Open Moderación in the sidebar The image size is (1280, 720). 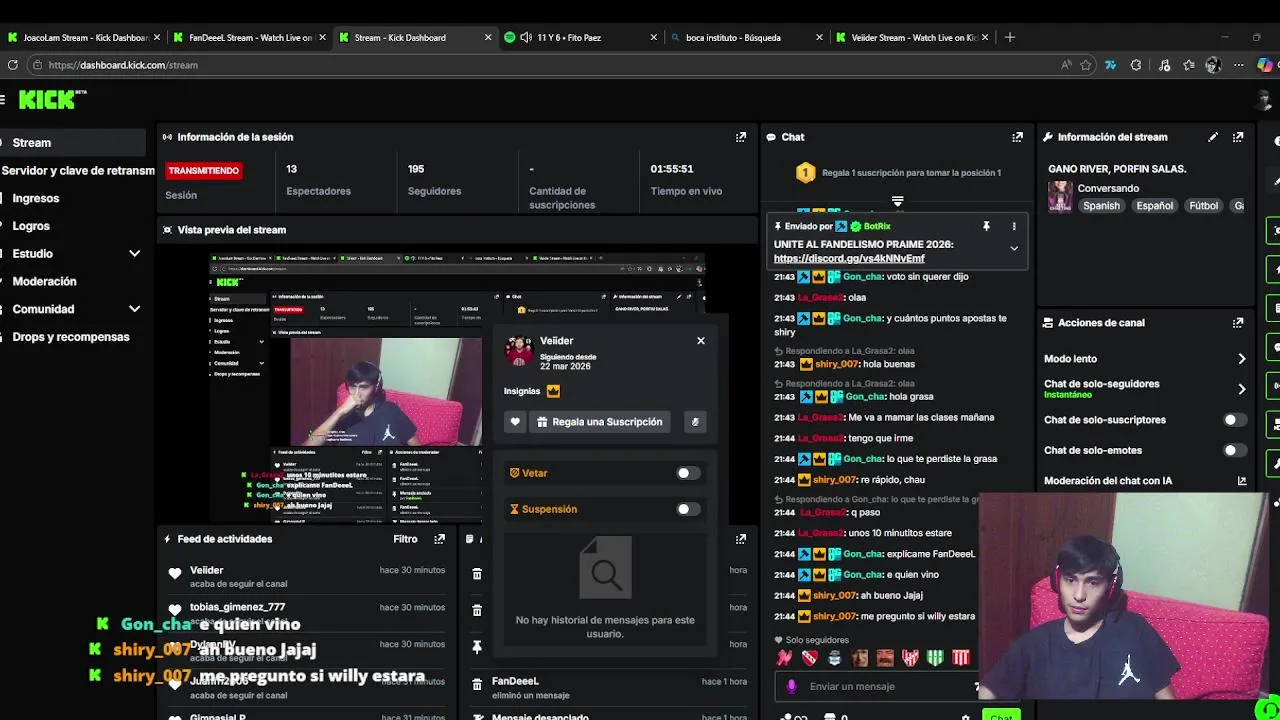(44, 282)
